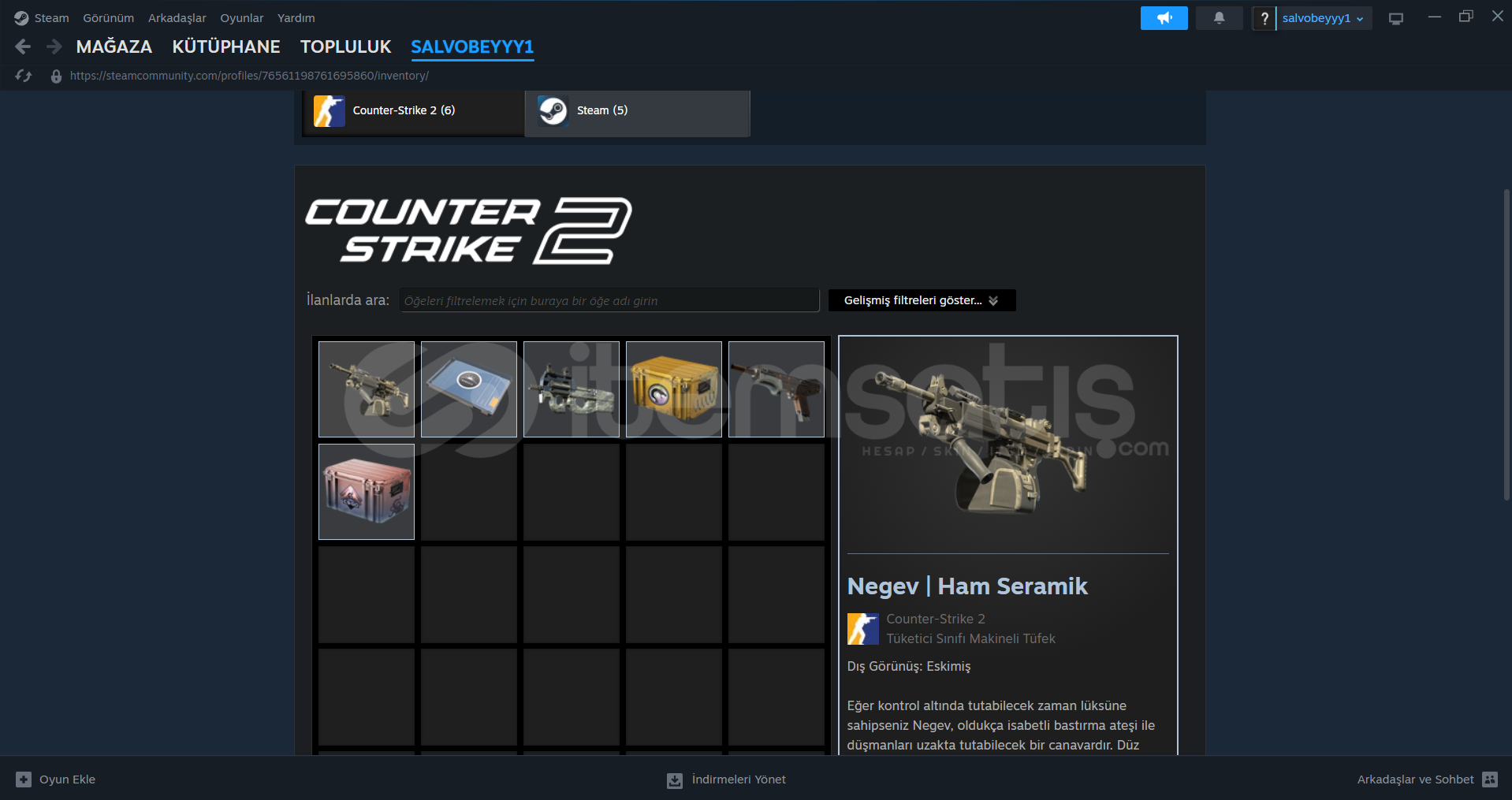Screen dimensions: 1512x800
Task: Select the Negev machine gun inventory item
Action: pos(367,389)
